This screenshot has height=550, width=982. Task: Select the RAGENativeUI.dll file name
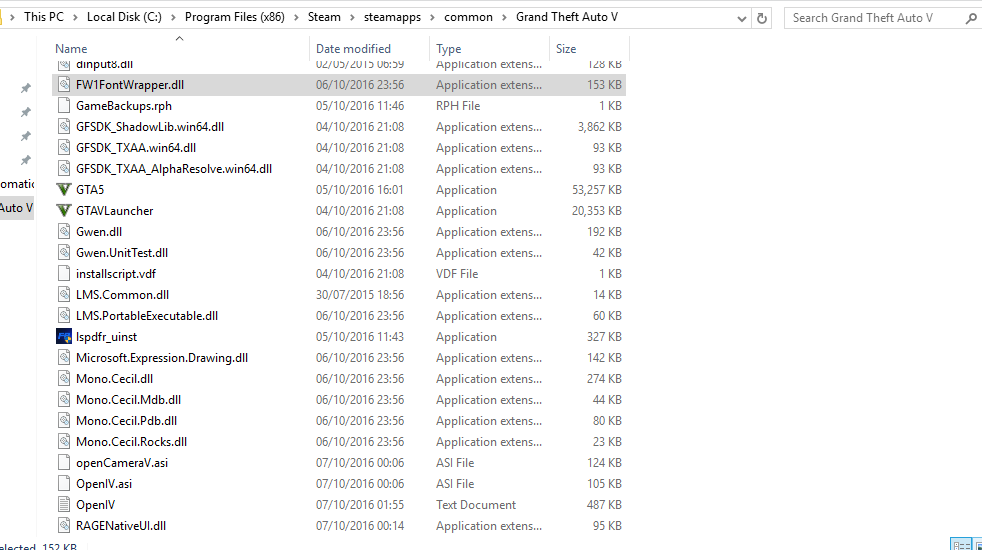tap(121, 526)
